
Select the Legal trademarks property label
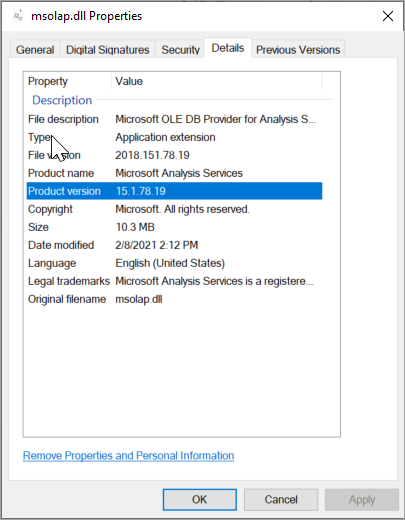pos(69,281)
